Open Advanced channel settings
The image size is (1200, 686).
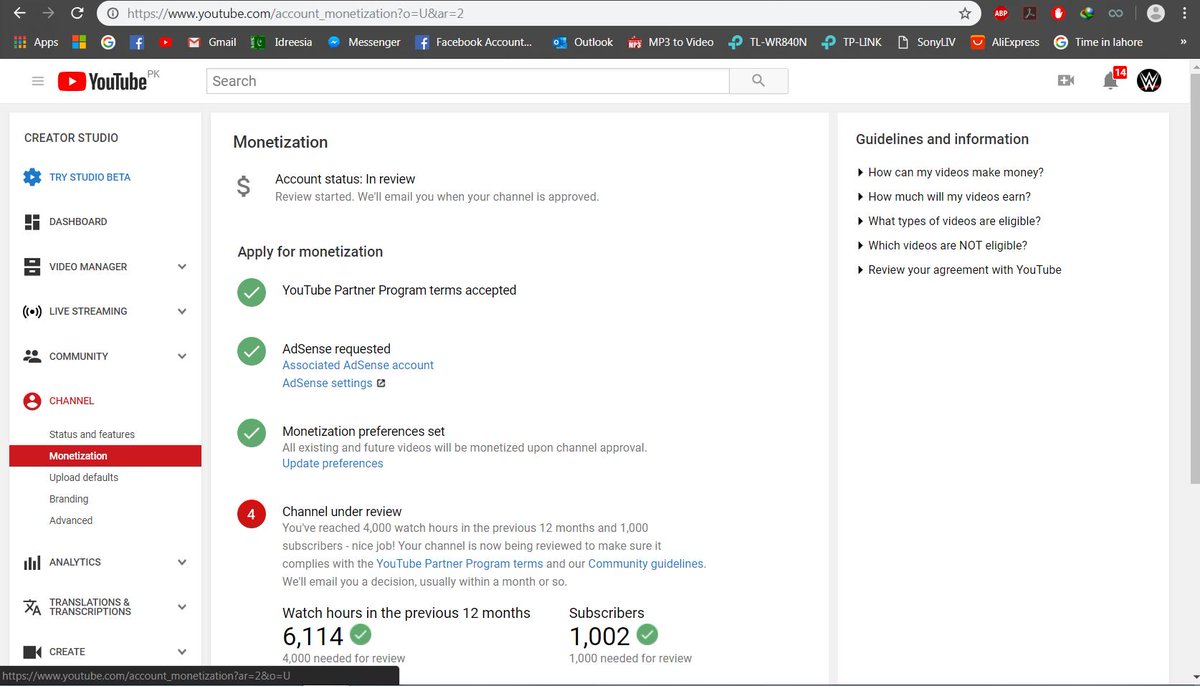pyautogui.click(x=71, y=521)
